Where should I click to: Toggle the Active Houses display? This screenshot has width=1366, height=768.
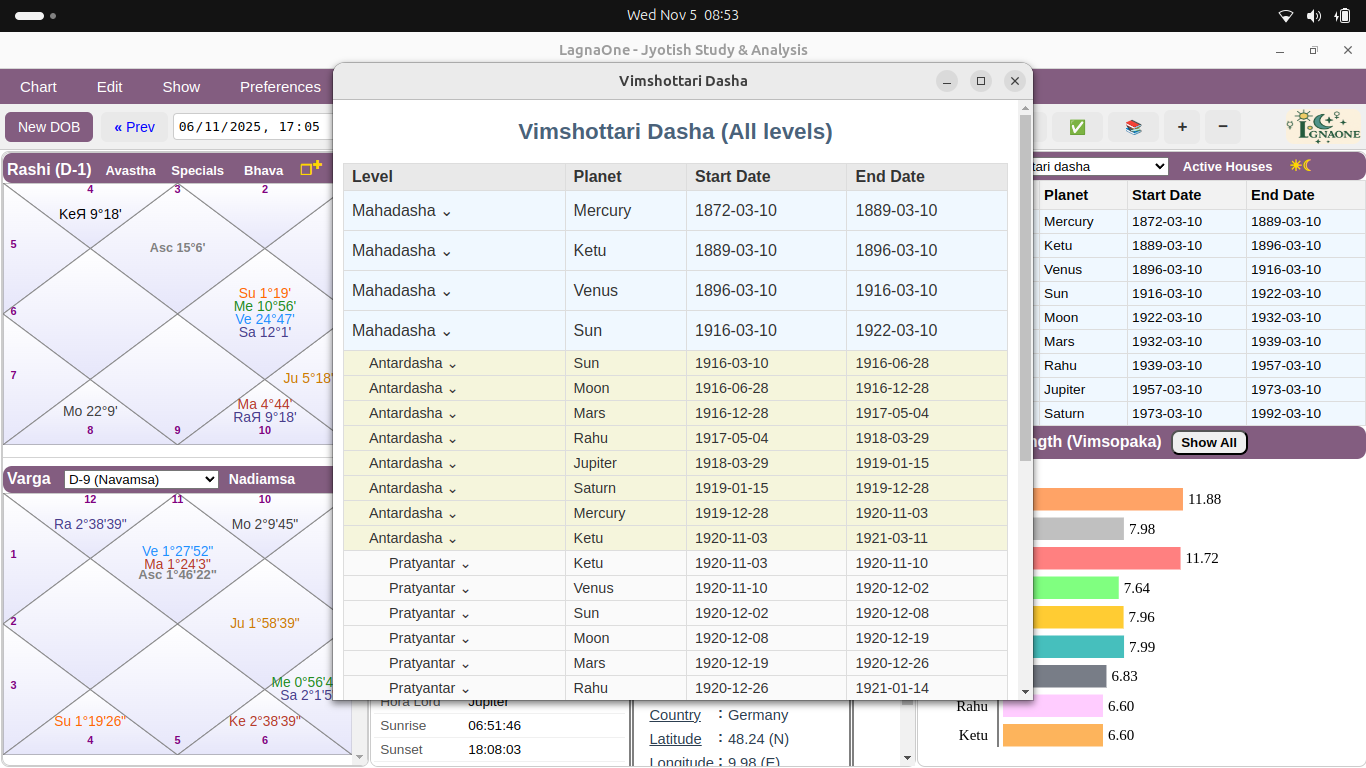1227,166
